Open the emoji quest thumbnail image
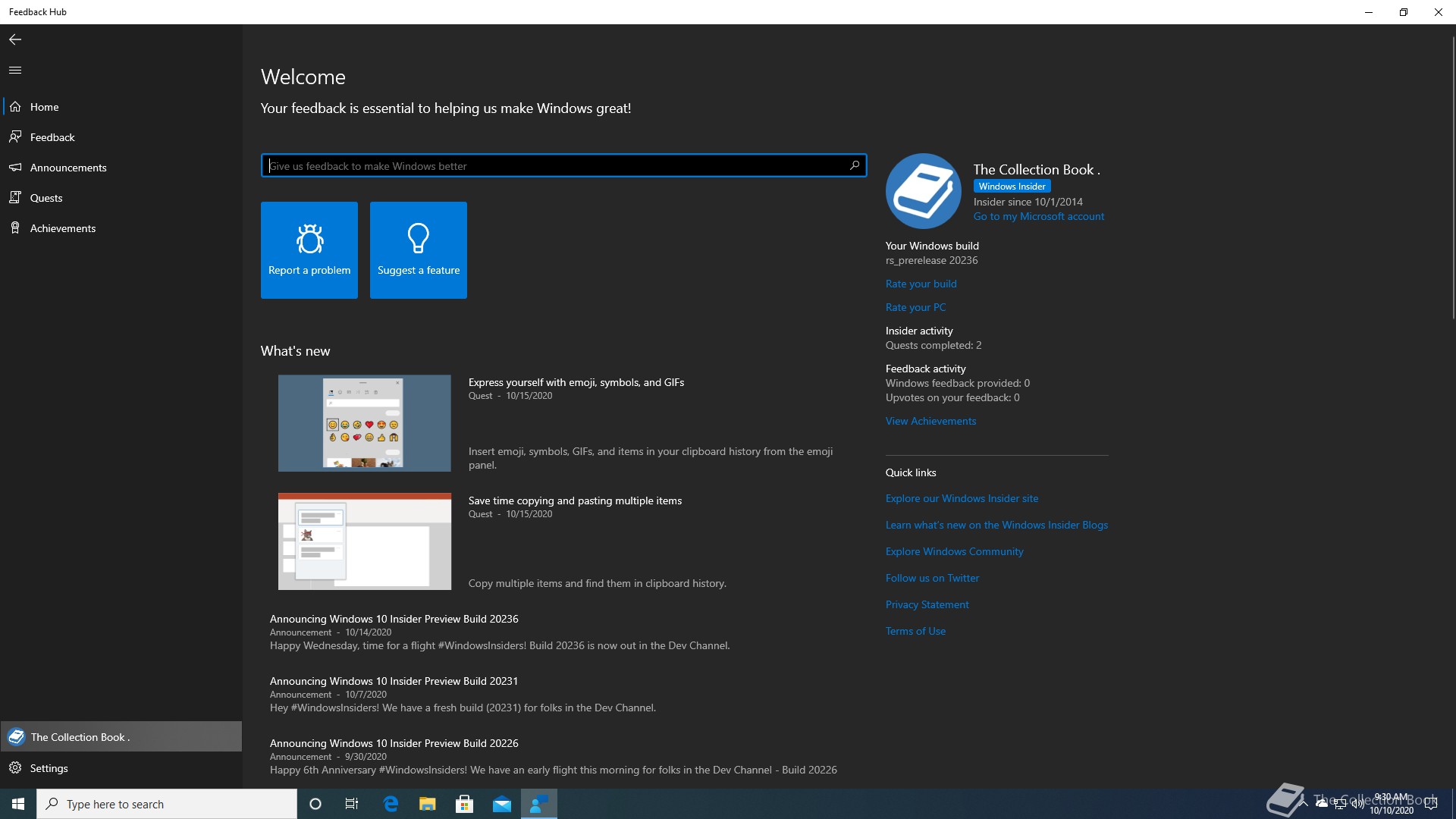The width and height of the screenshot is (1456, 819). coord(365,423)
